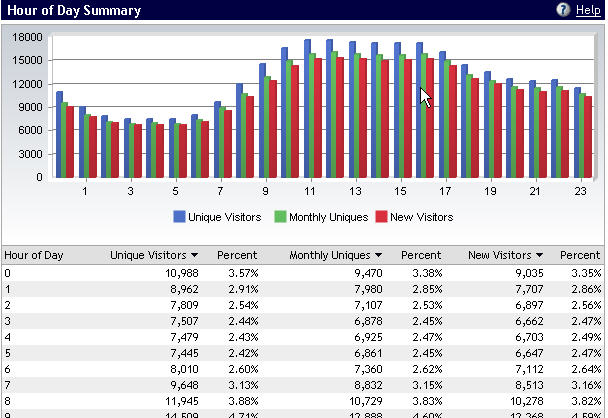Click the green Monthly Uniques legend swatch
Image resolution: width=608 pixels, height=418 pixels.
pyautogui.click(x=281, y=217)
